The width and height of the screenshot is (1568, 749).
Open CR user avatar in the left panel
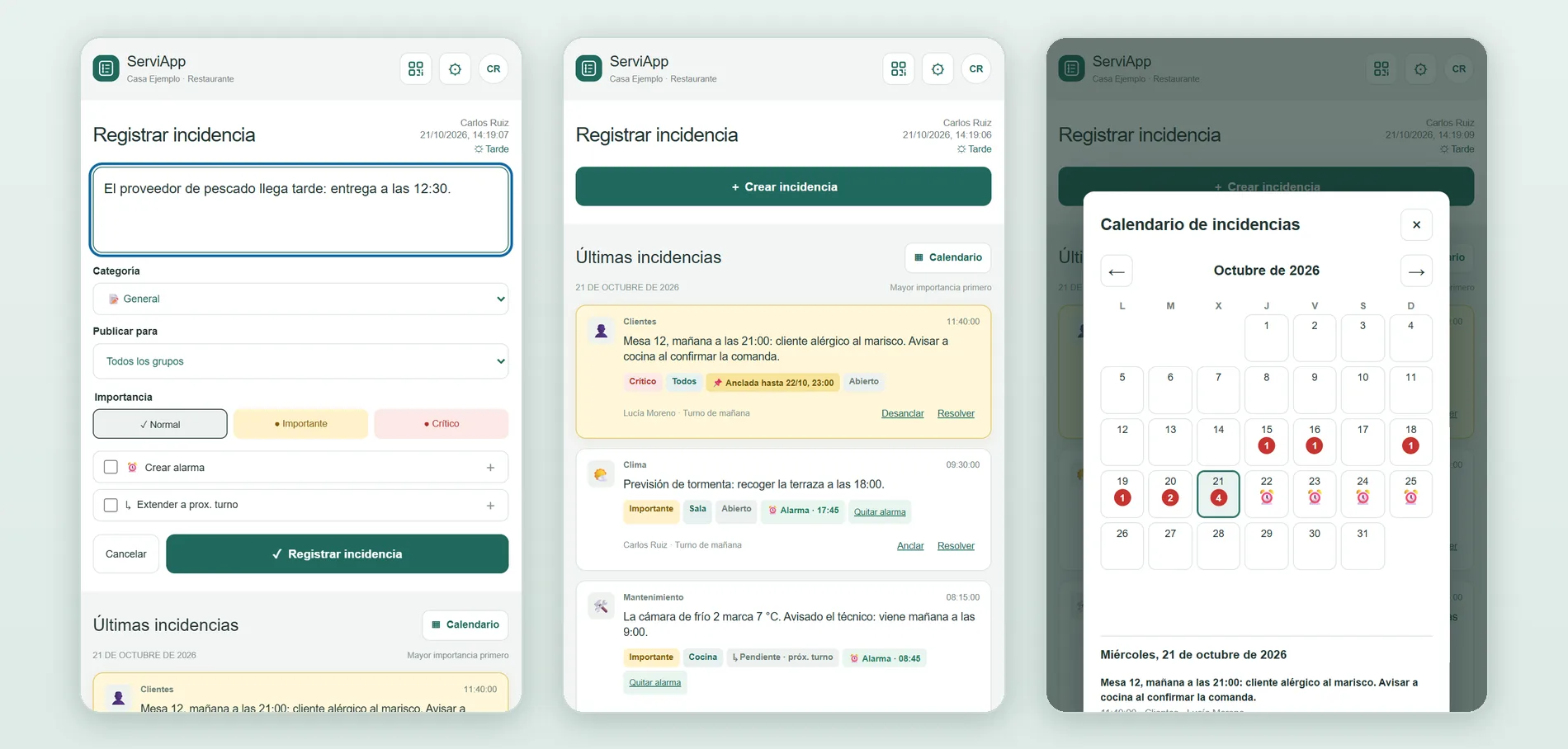click(x=494, y=68)
